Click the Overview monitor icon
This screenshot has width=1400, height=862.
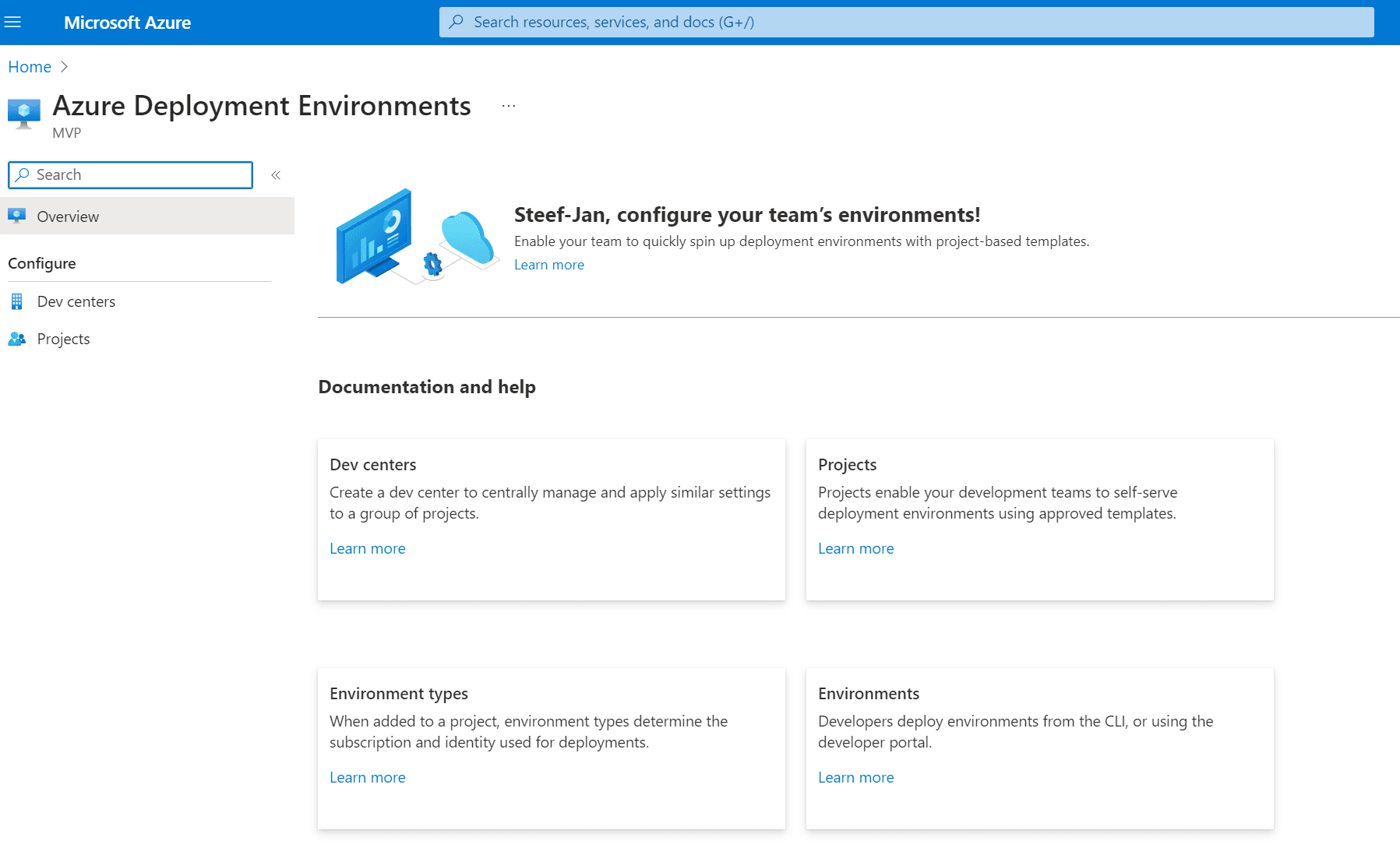click(x=16, y=216)
